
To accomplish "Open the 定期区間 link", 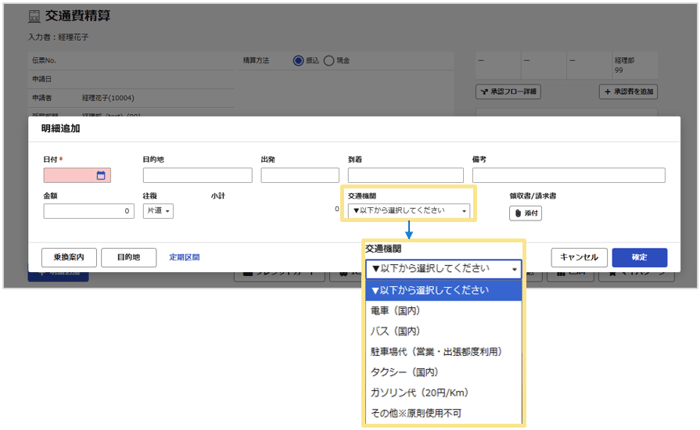I will point(184,257).
